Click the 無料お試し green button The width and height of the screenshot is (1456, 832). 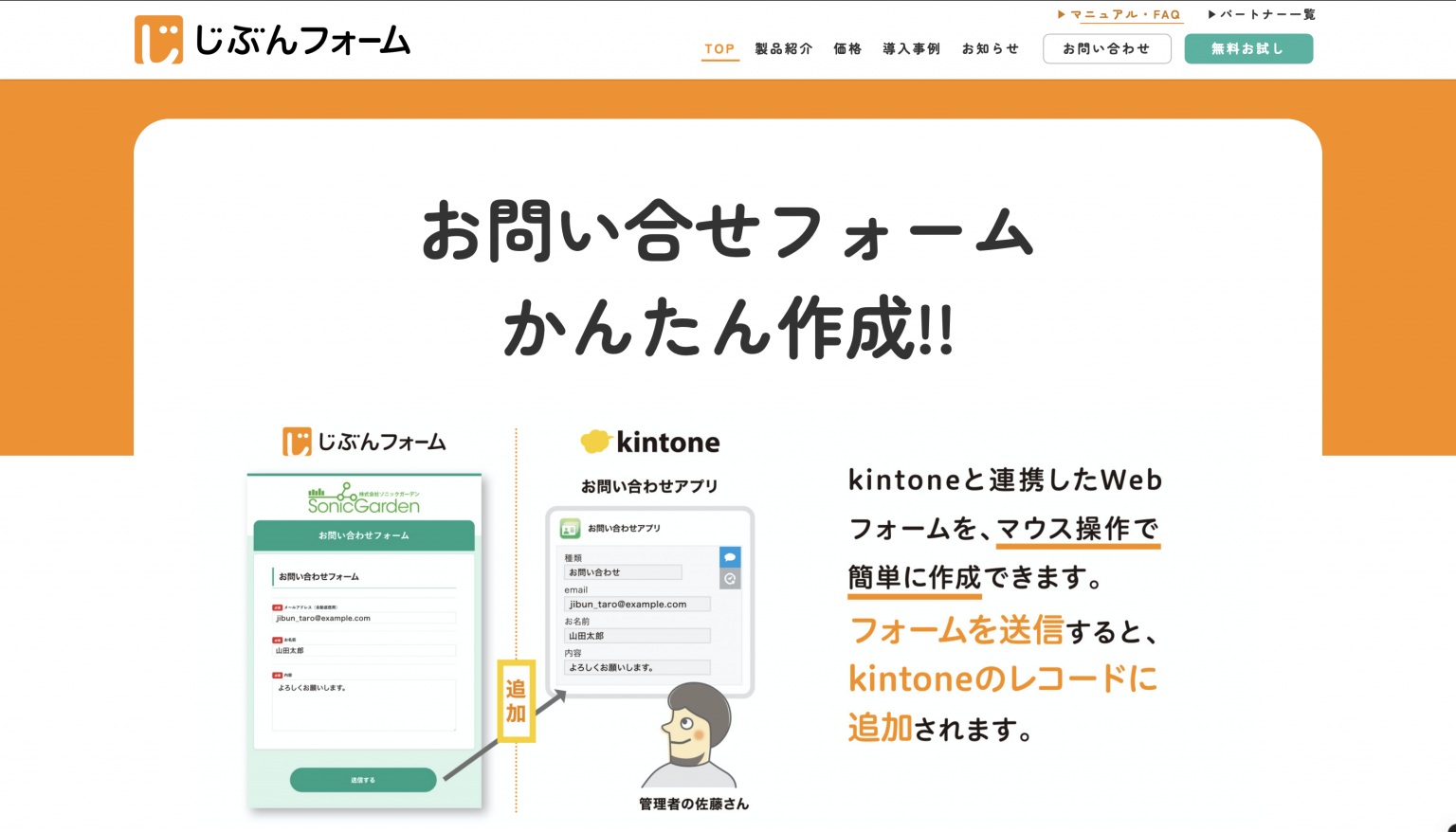[1247, 48]
